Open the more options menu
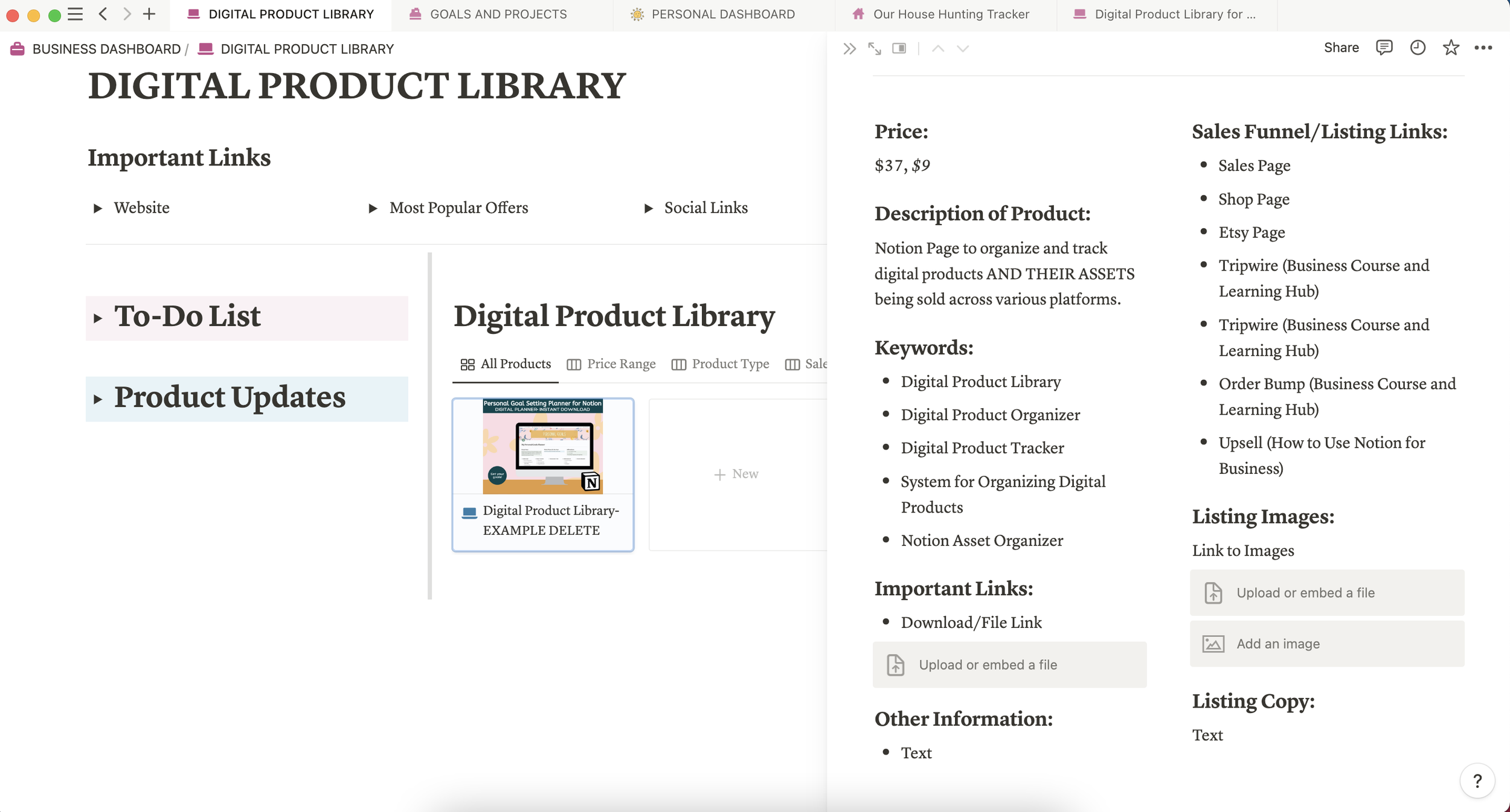This screenshot has width=1510, height=812. 1484,47
